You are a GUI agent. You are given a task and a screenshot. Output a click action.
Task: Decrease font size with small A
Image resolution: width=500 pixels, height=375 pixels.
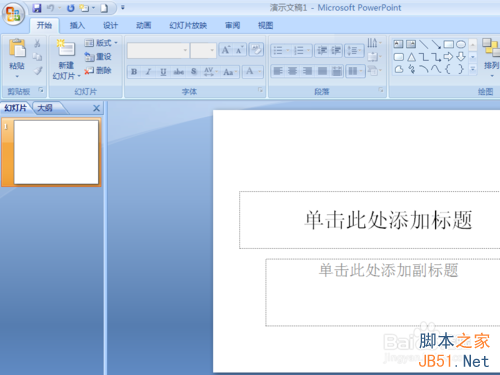coord(240,50)
